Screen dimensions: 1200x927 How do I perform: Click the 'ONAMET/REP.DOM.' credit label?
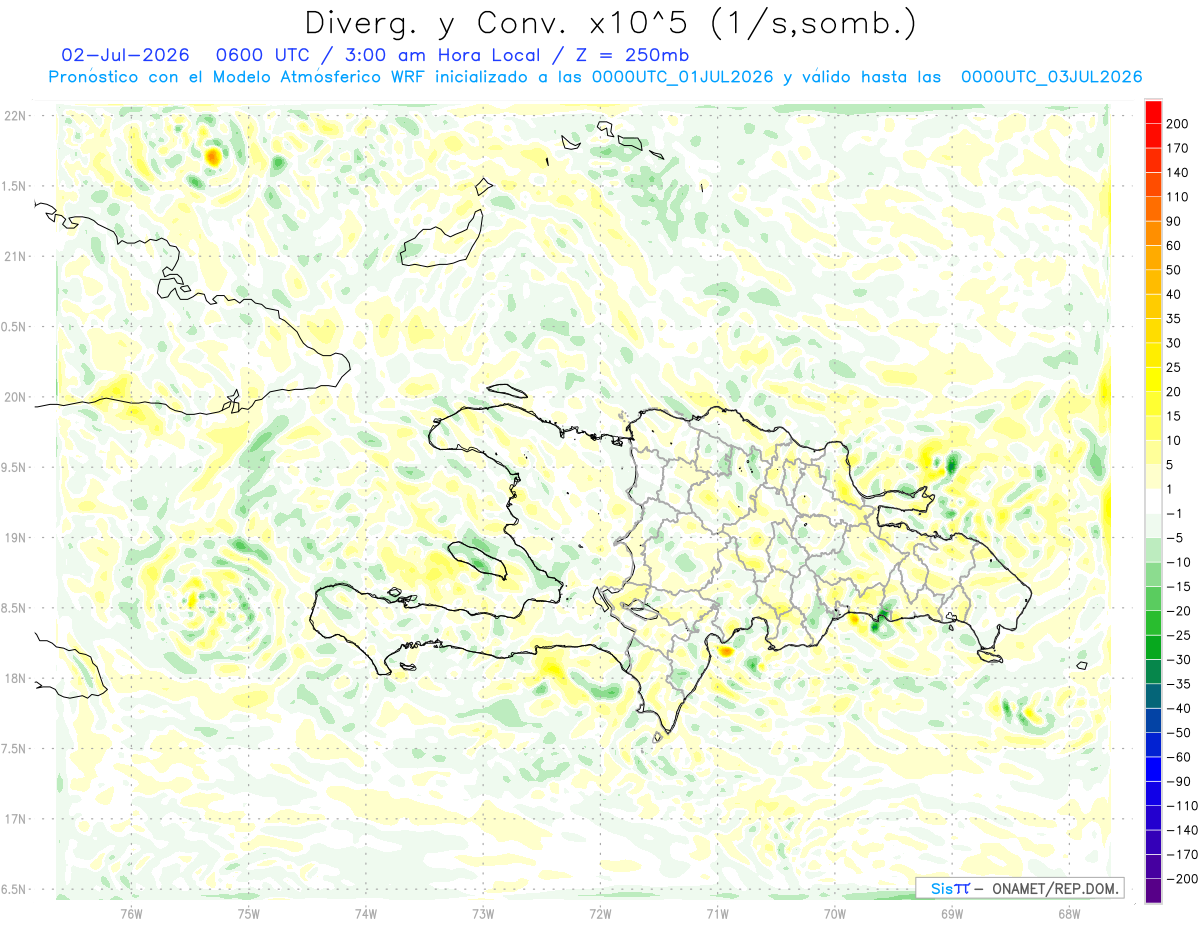(1053, 888)
